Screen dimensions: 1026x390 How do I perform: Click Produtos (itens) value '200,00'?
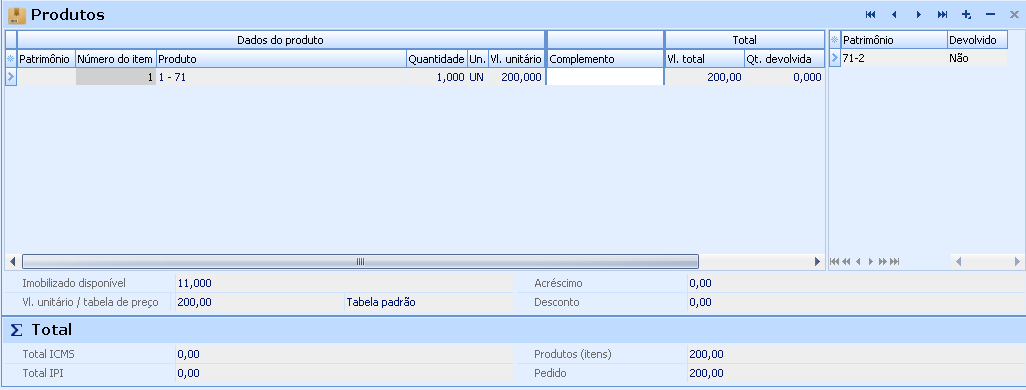pos(706,355)
